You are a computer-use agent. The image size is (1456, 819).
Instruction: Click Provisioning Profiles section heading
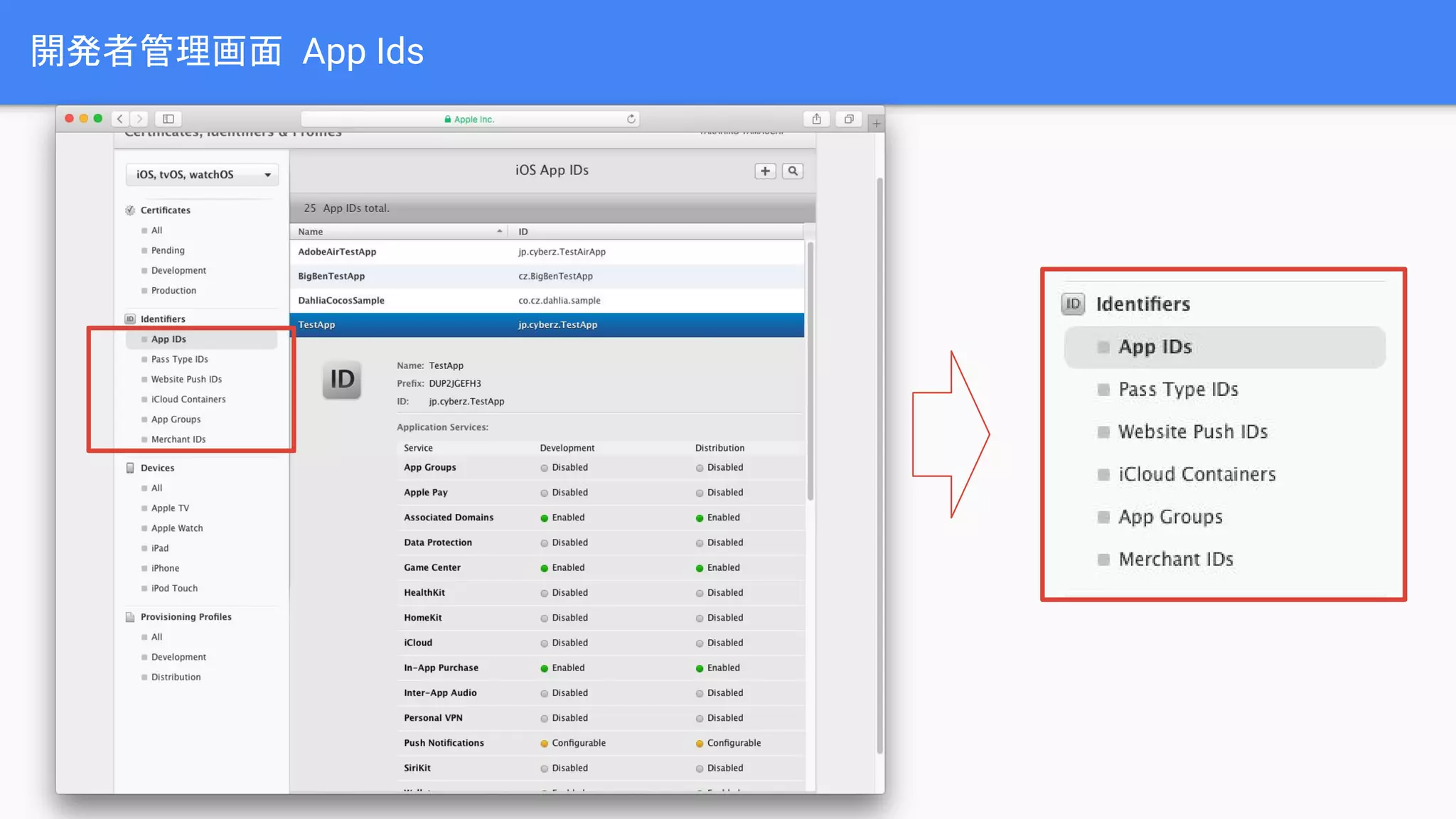(186, 617)
